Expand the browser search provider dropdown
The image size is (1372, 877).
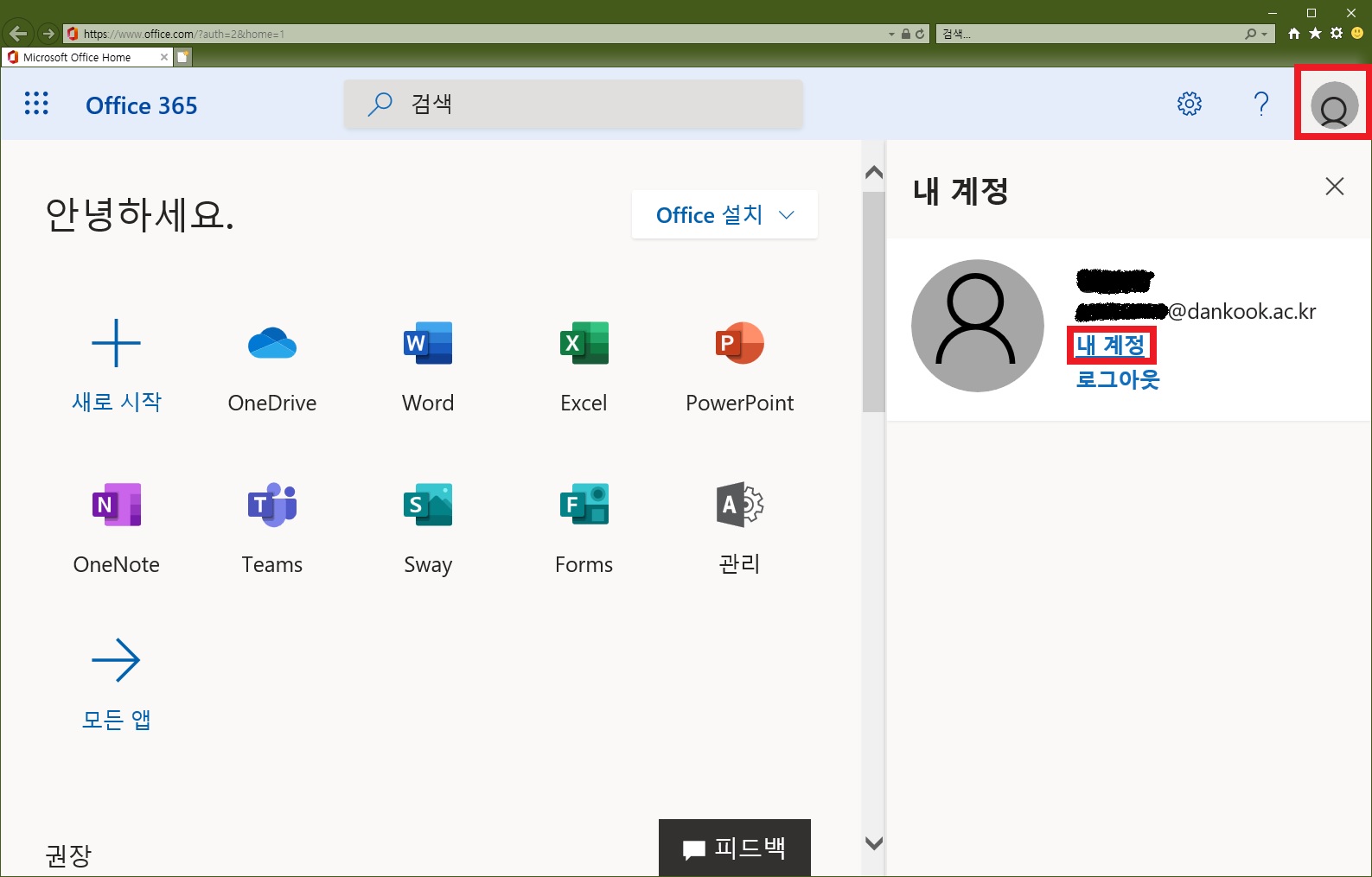click(1264, 34)
